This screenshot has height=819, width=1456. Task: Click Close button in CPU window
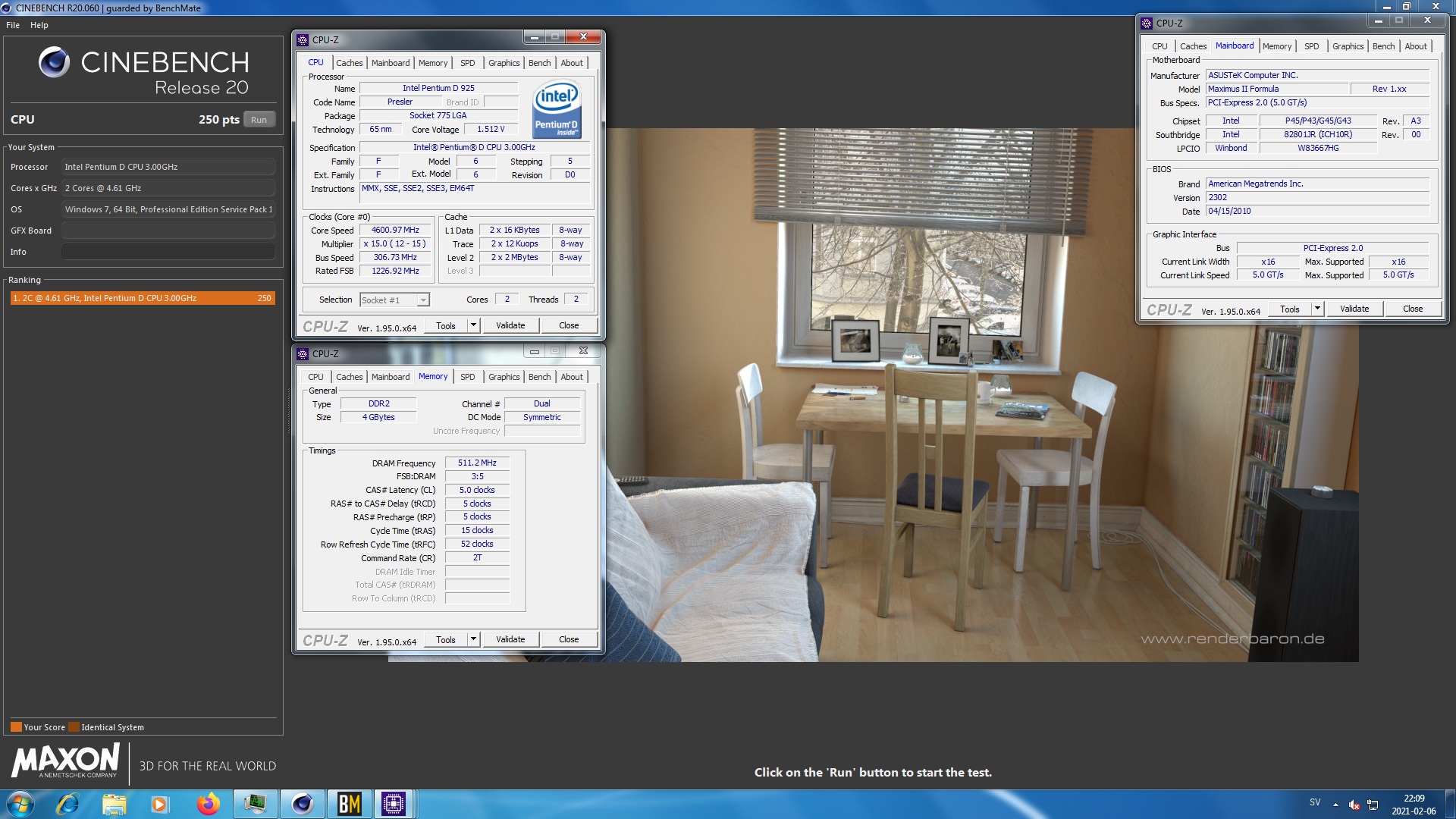click(x=569, y=325)
